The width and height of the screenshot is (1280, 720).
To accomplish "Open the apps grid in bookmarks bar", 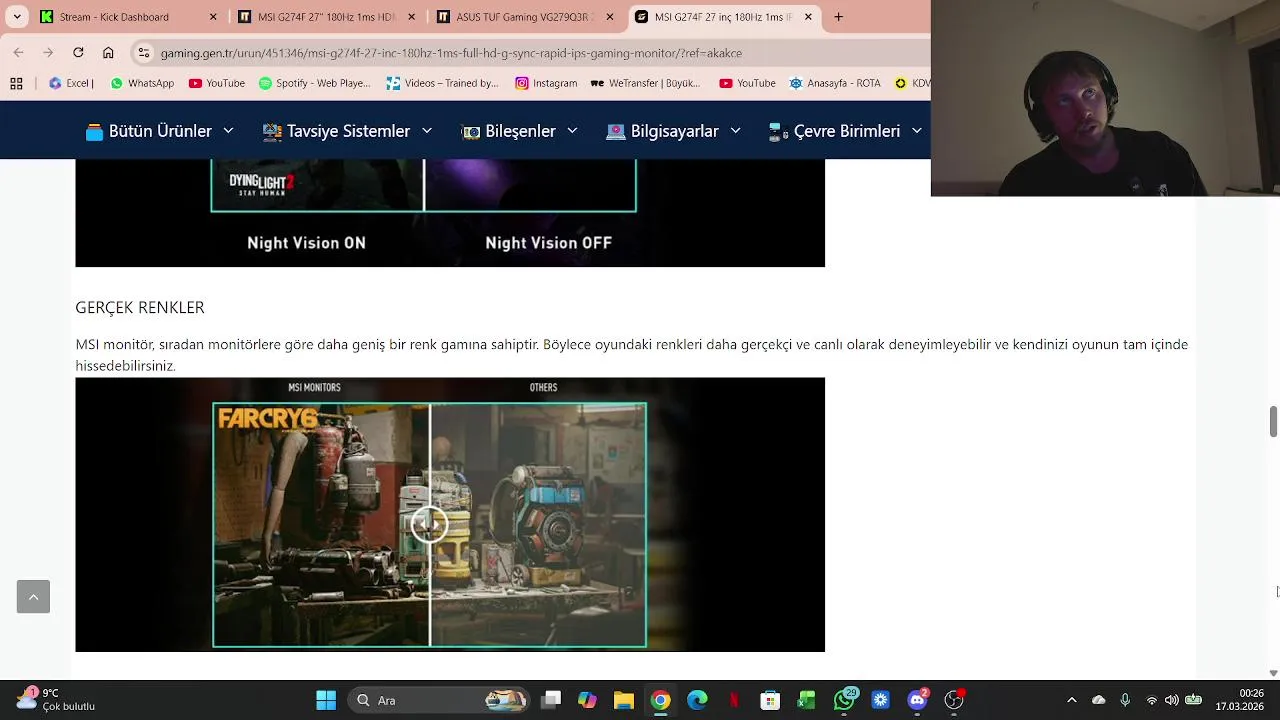I will tap(16, 84).
